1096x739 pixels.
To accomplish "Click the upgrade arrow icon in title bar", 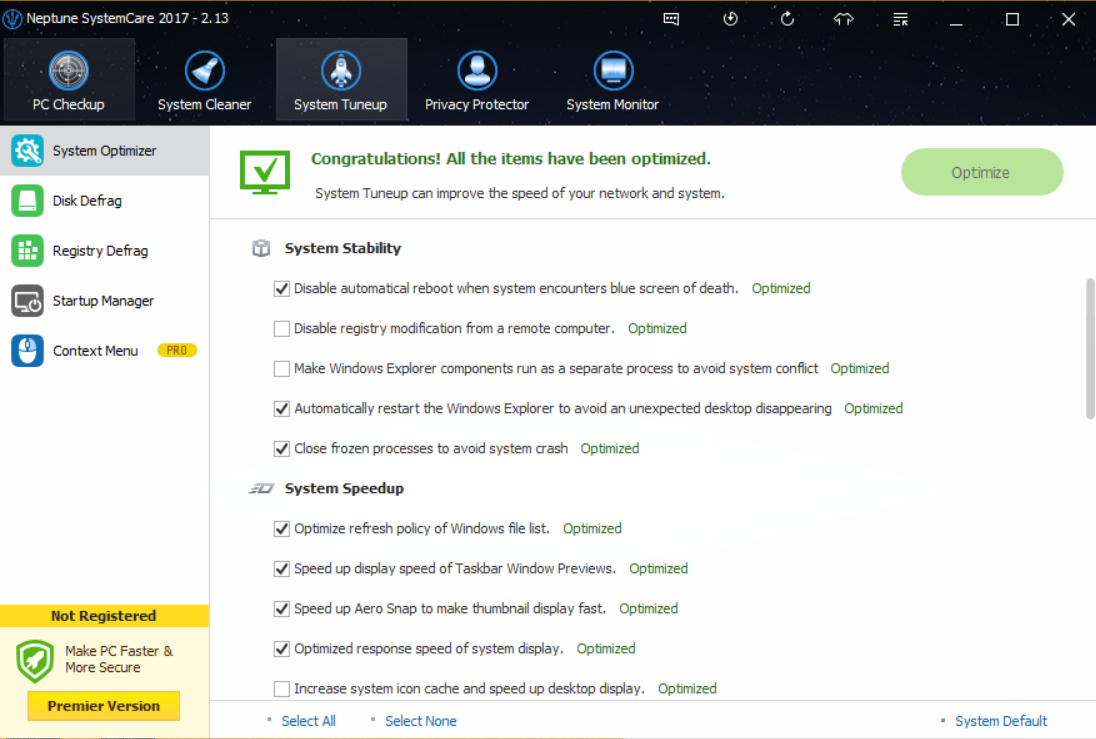I will (844, 19).
